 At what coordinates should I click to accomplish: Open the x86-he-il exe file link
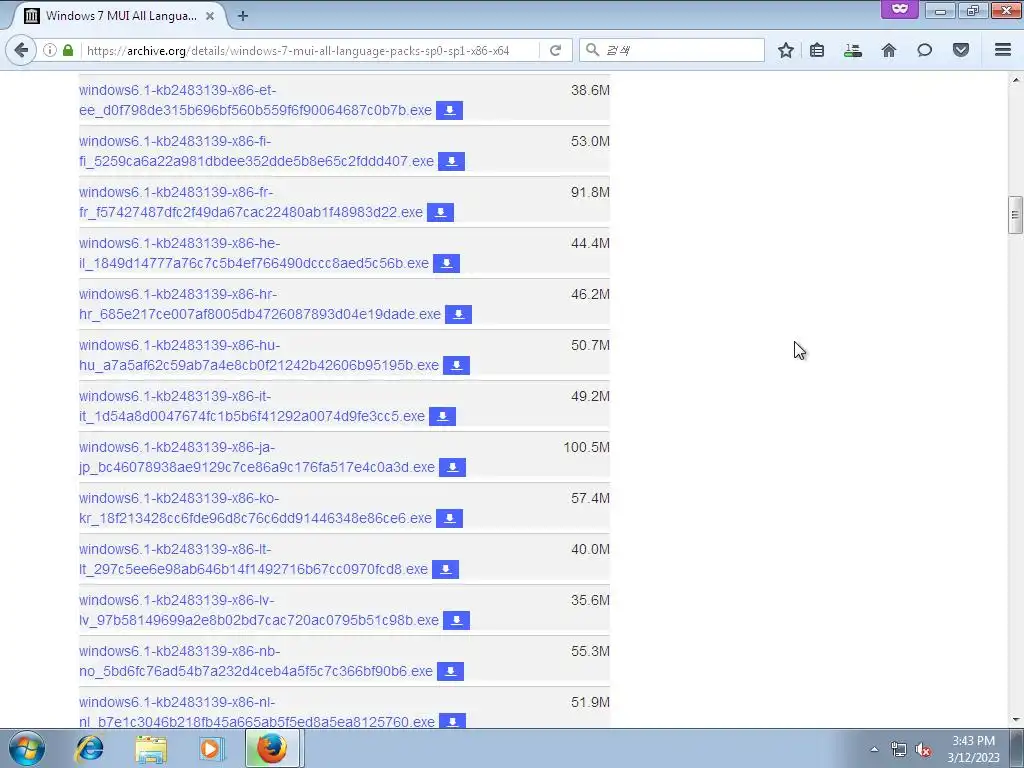coord(254,253)
